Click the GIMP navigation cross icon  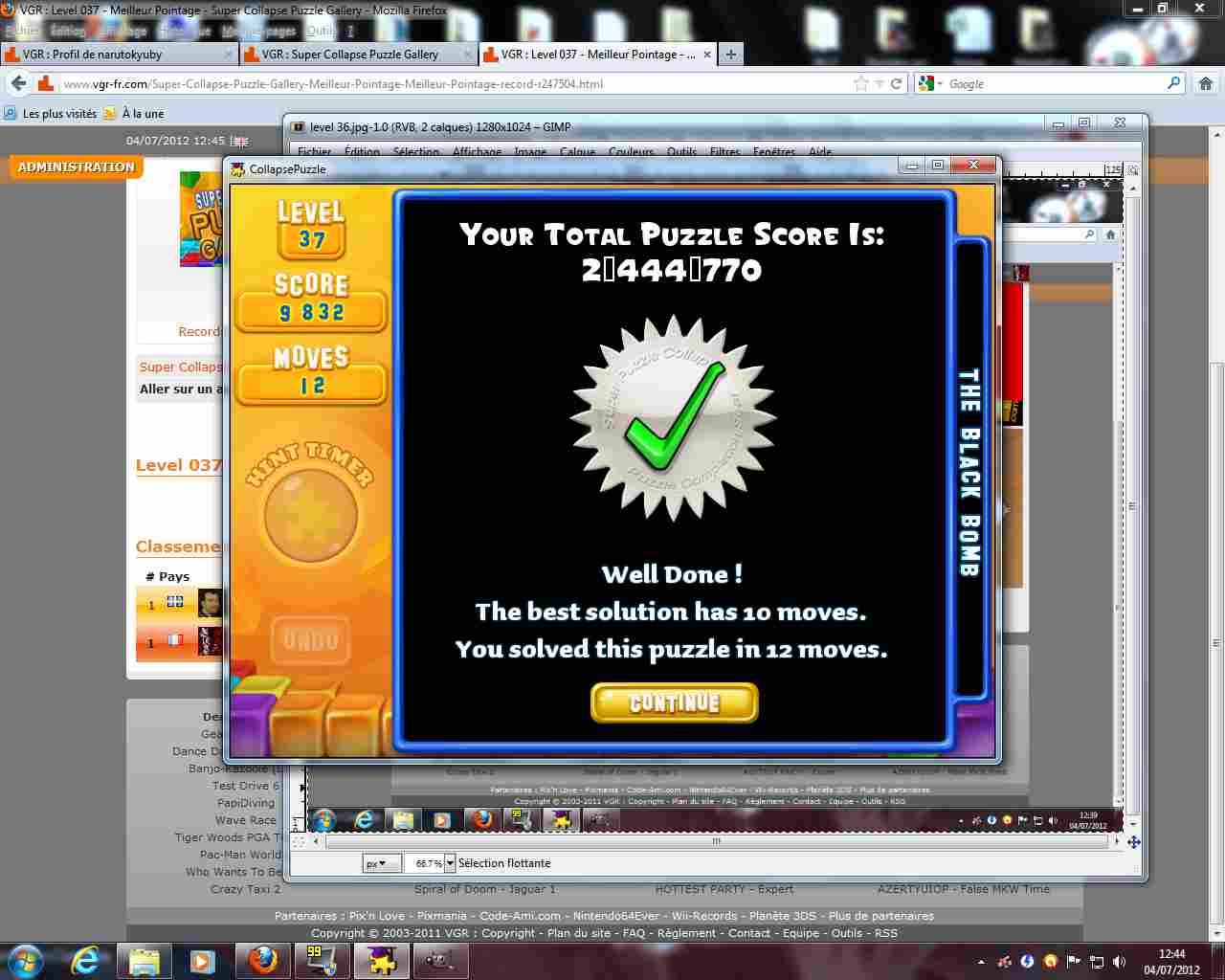(1133, 842)
